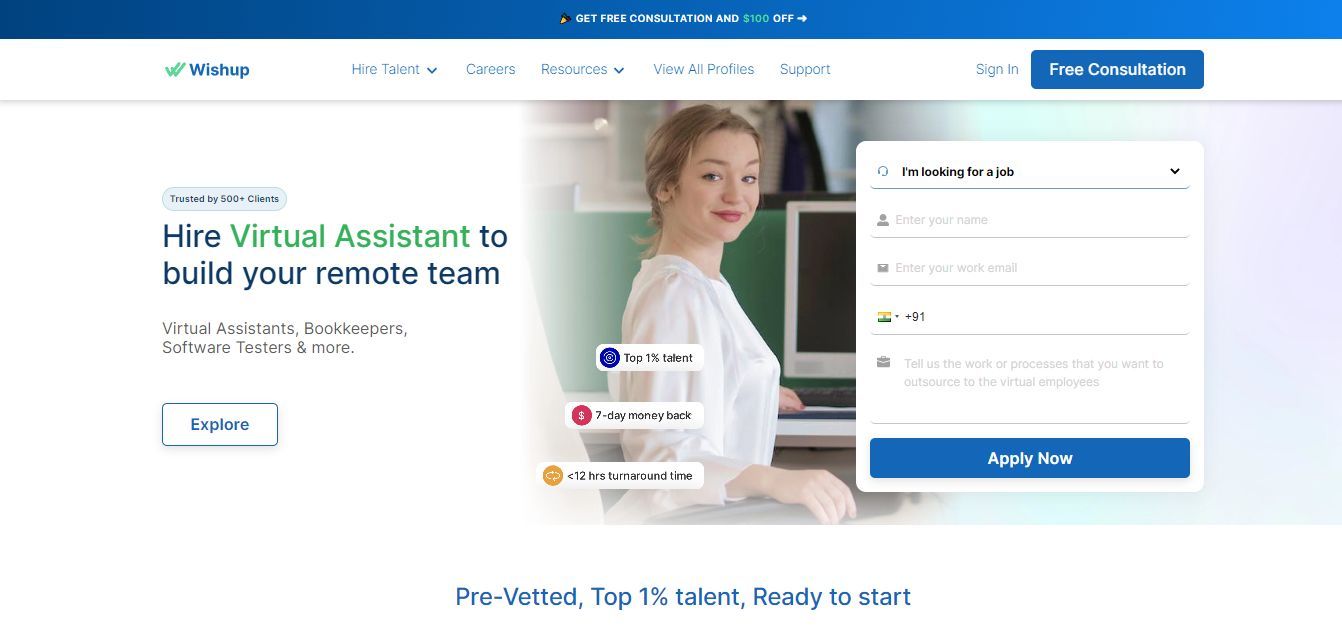The image size is (1342, 633).
Task: Focus the Enter your work email field
Action: click(1038, 268)
